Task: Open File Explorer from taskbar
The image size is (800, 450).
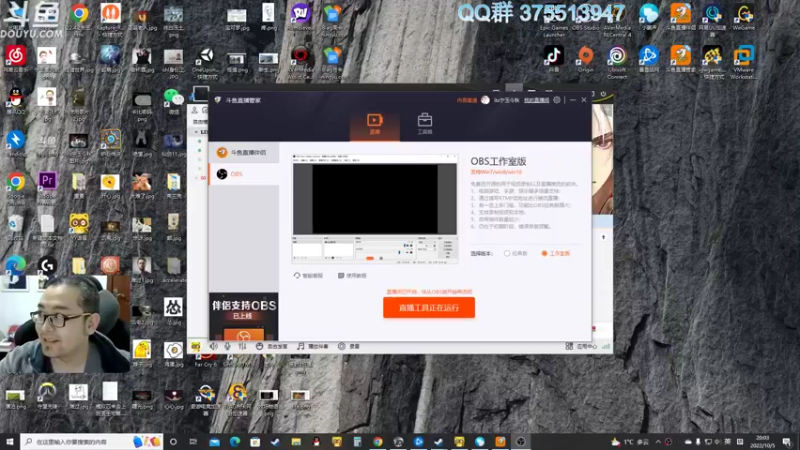Action: pos(296,441)
